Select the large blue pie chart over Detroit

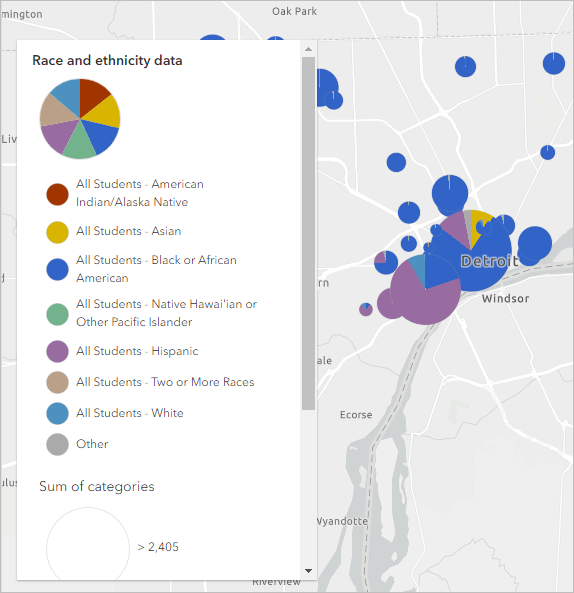(471, 251)
